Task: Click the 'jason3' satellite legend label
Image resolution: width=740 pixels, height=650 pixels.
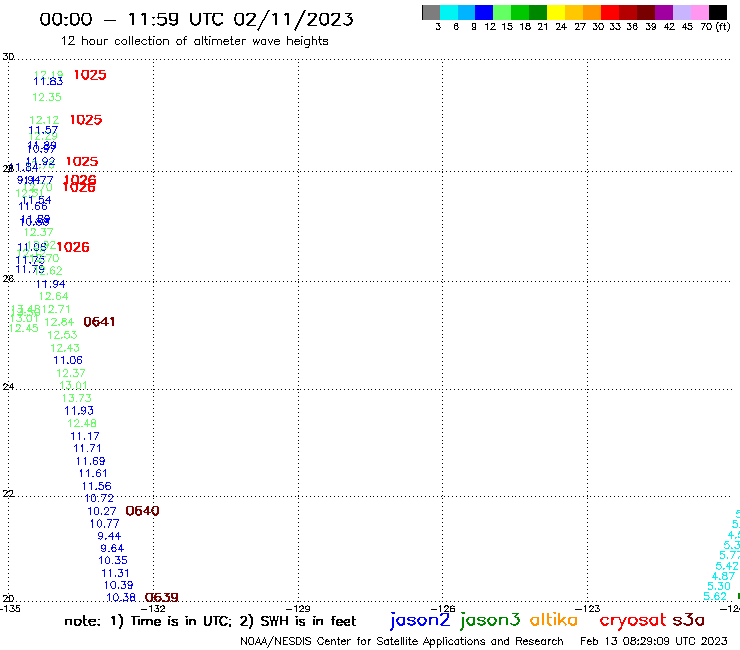Action: (490, 620)
